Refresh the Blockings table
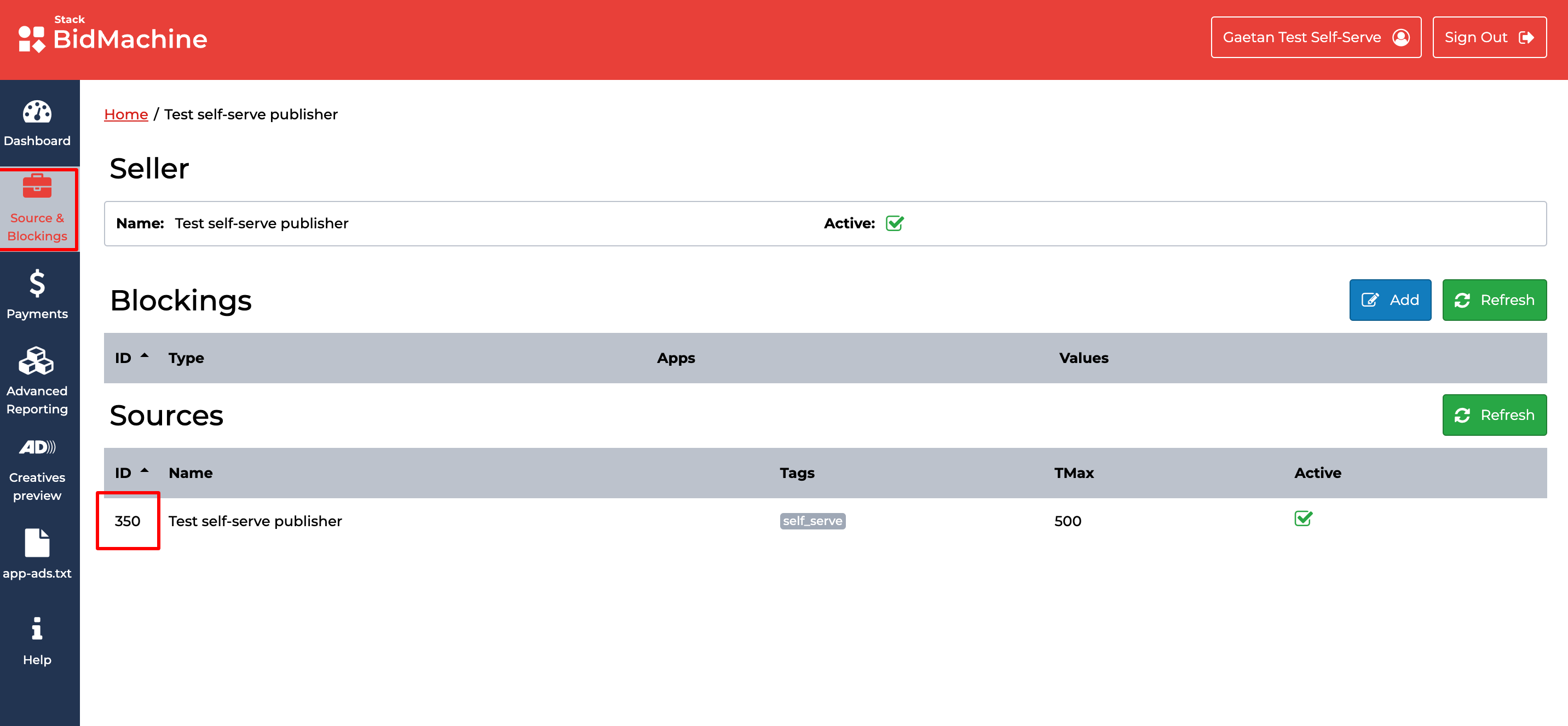The image size is (1568, 726). coord(1494,300)
